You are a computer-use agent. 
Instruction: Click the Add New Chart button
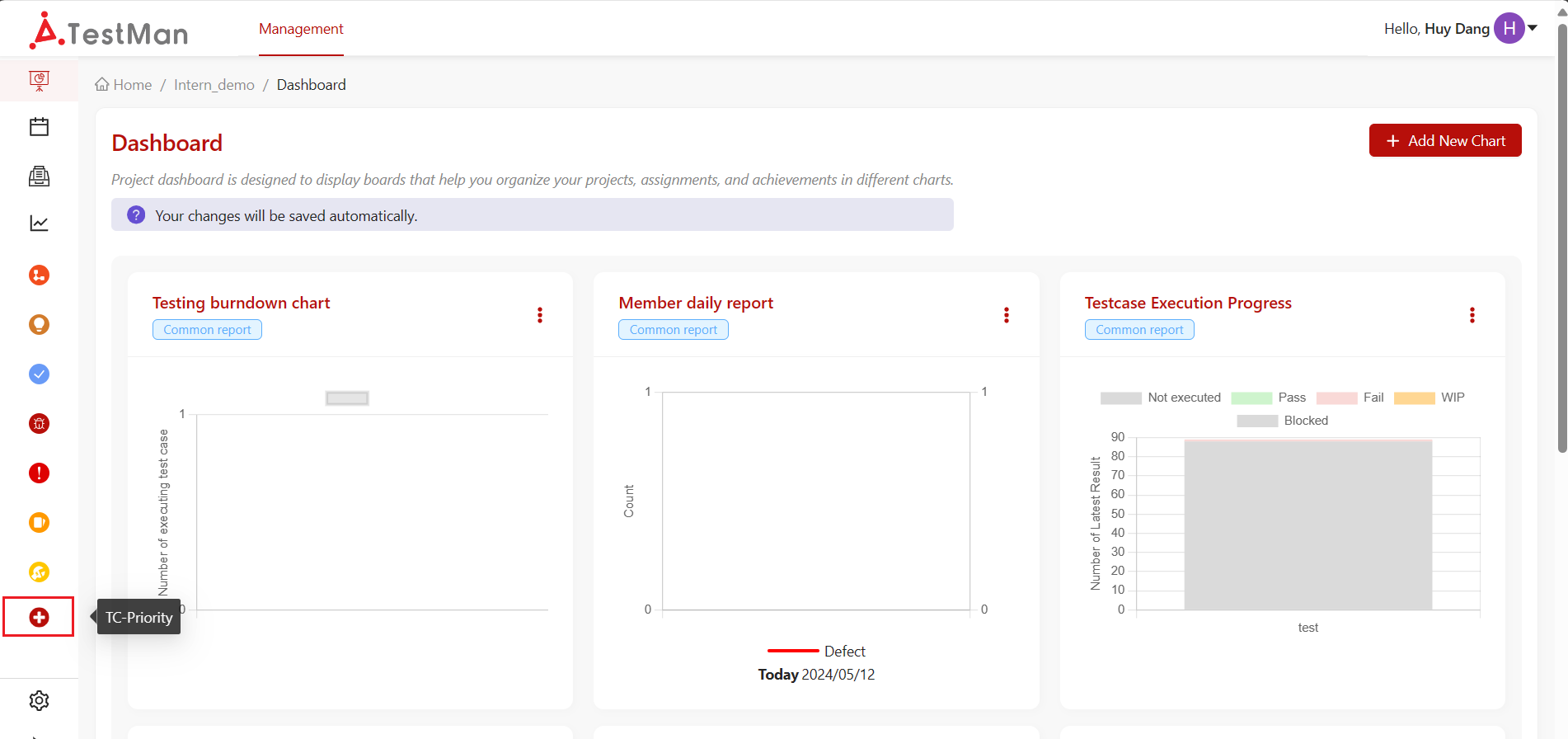[1445, 140]
